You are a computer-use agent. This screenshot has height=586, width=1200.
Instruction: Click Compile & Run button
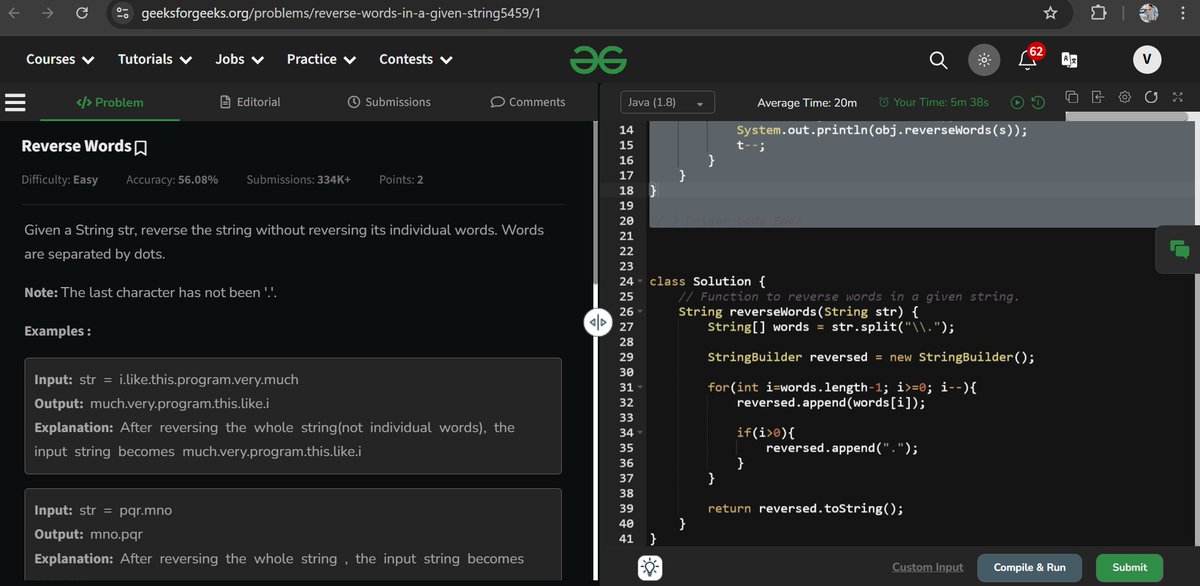[1029, 567]
